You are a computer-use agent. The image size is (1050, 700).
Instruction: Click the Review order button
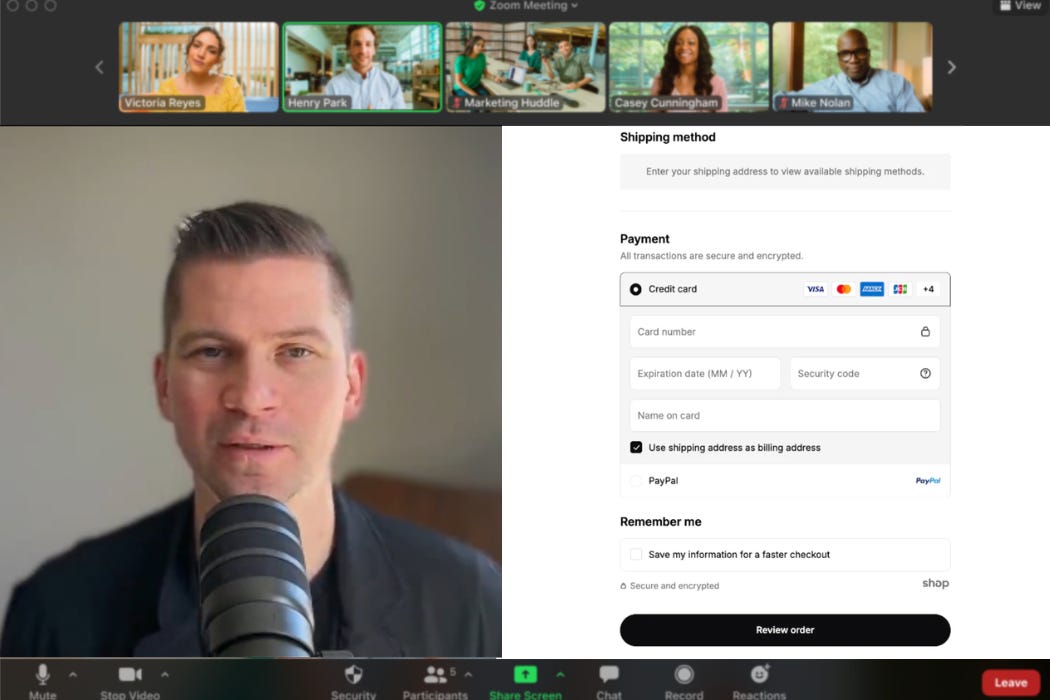[785, 630]
